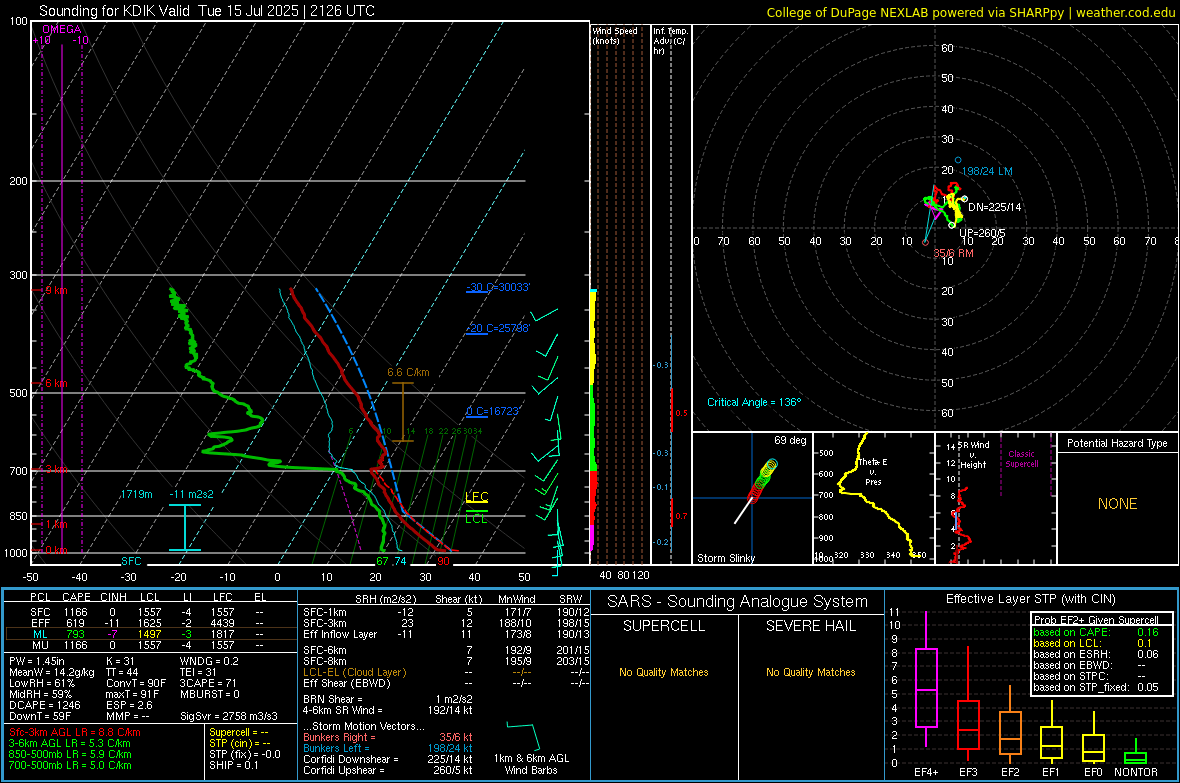The height and width of the screenshot is (783, 1180).
Task: Open the SR Wind v. Height inset plot
Action: 995,498
